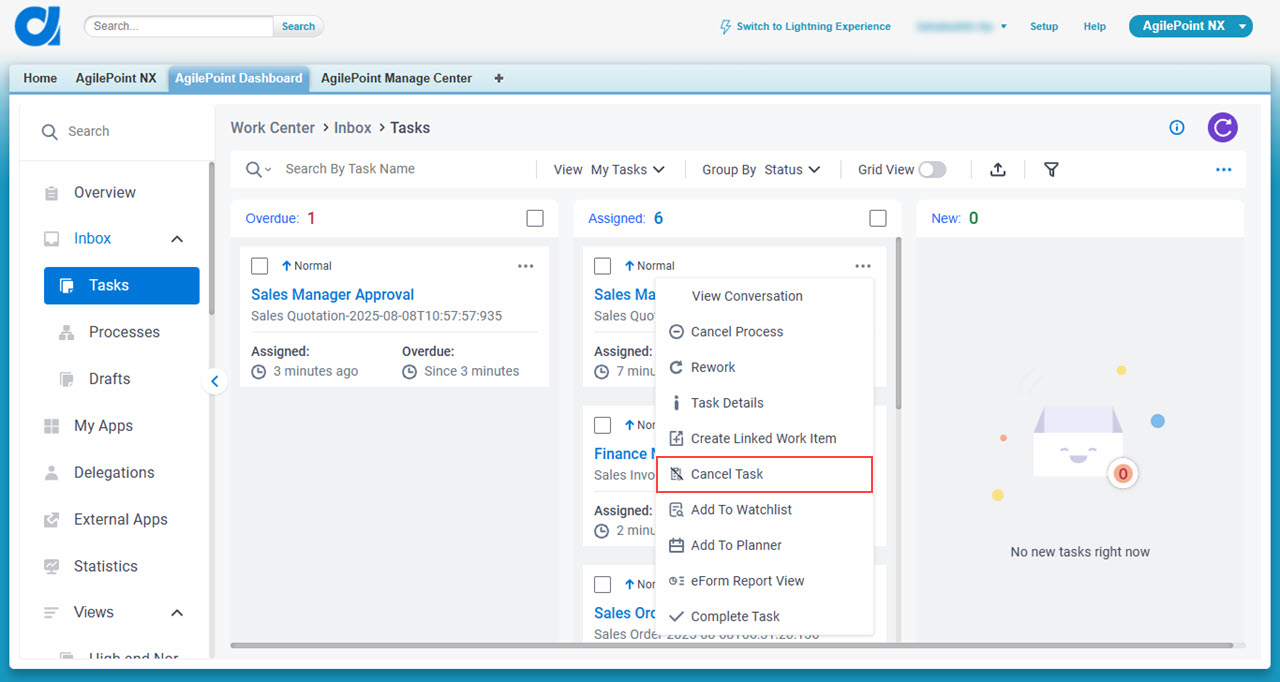Check the Assigned column select-all checkbox
1280x682 pixels.
(x=878, y=218)
